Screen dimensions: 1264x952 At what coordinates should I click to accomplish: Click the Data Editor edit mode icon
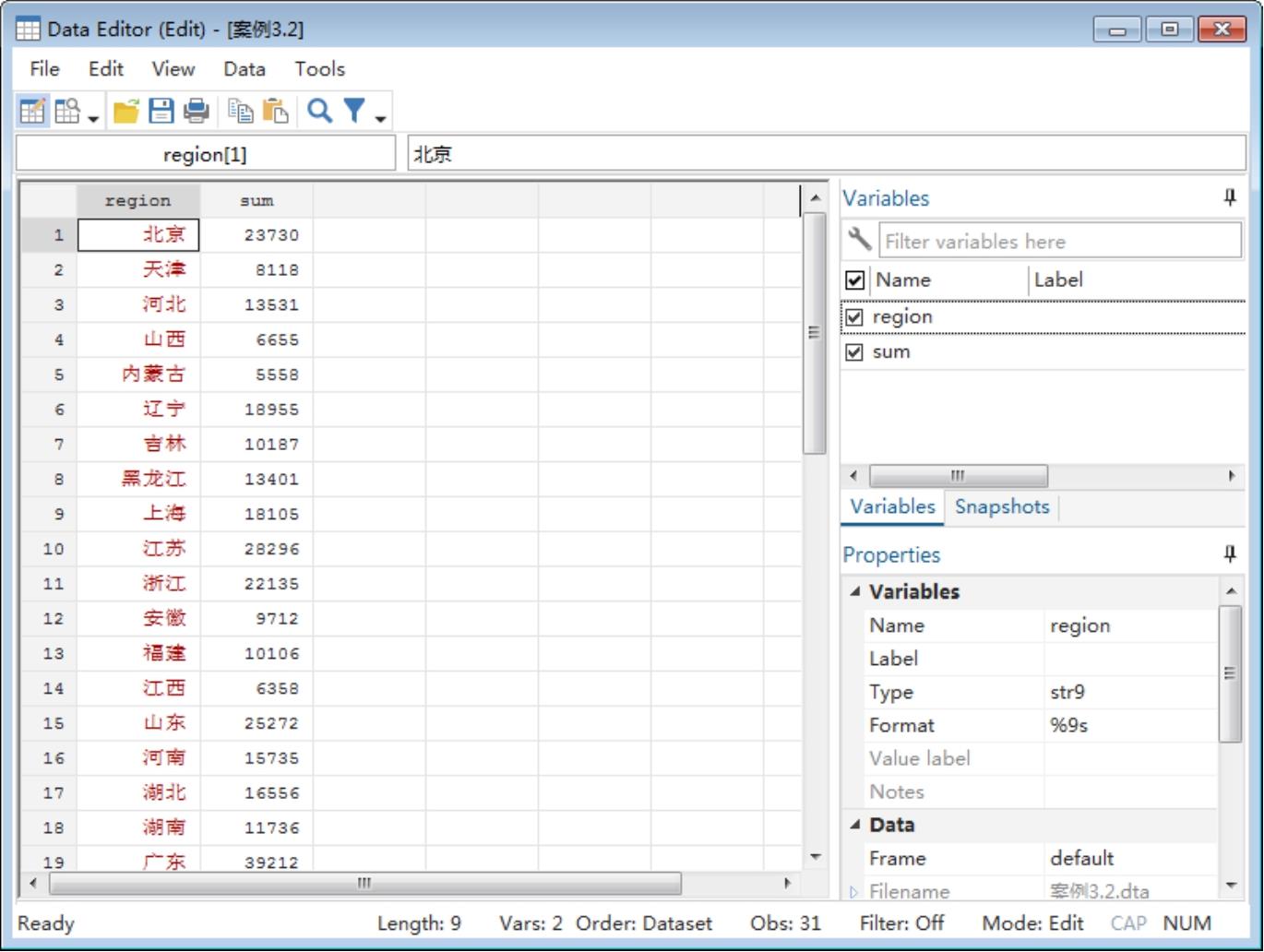click(31, 112)
